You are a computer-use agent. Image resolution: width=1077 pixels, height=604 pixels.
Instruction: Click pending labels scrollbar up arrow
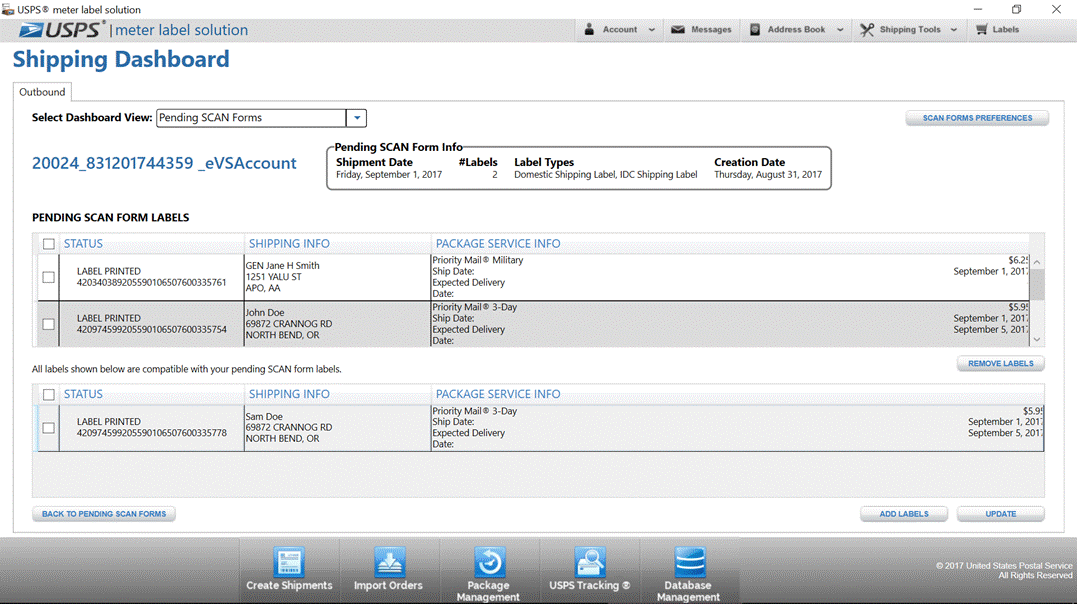[1036, 262]
